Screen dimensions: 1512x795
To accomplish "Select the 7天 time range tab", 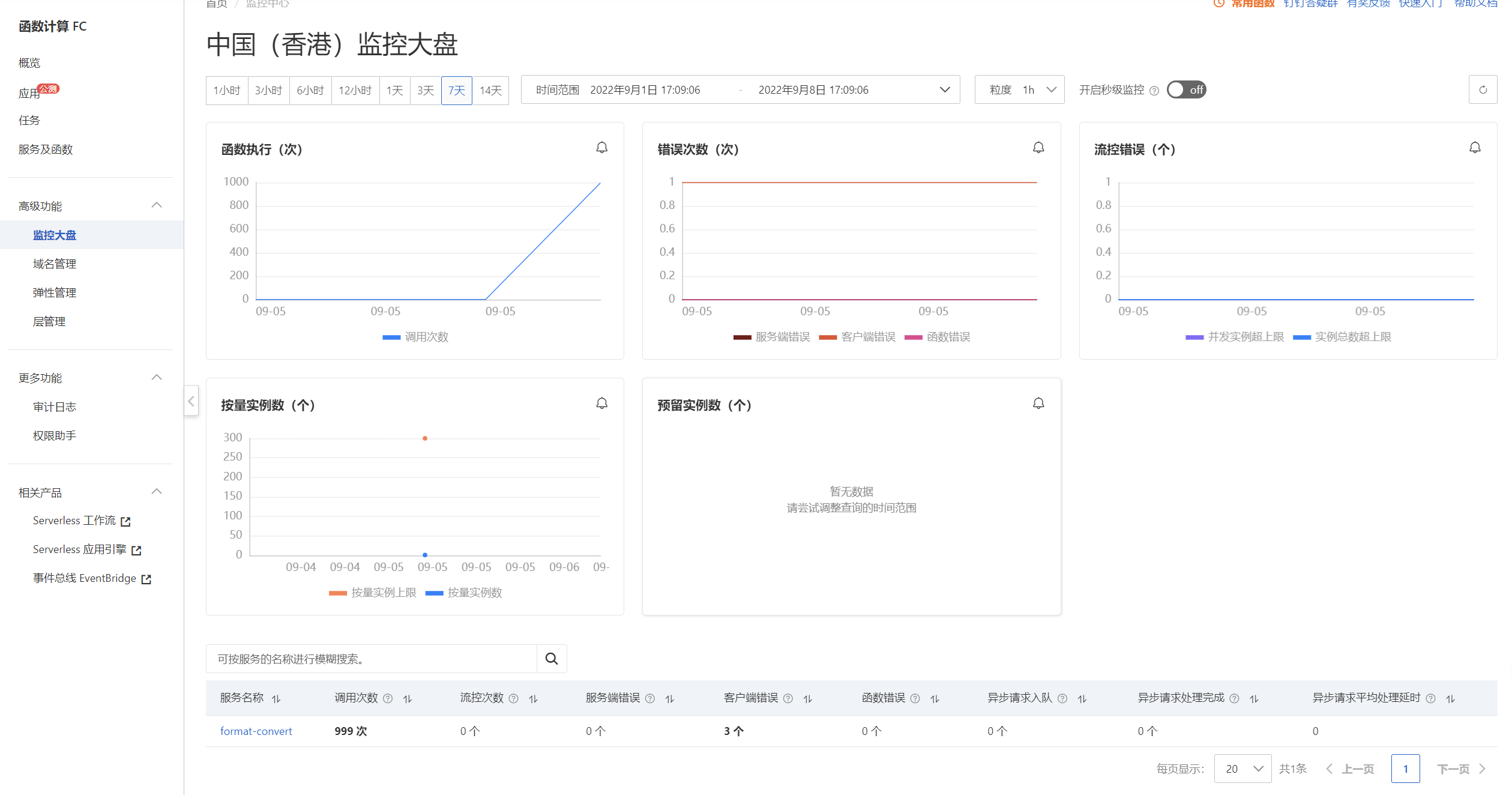I will 457,91.
